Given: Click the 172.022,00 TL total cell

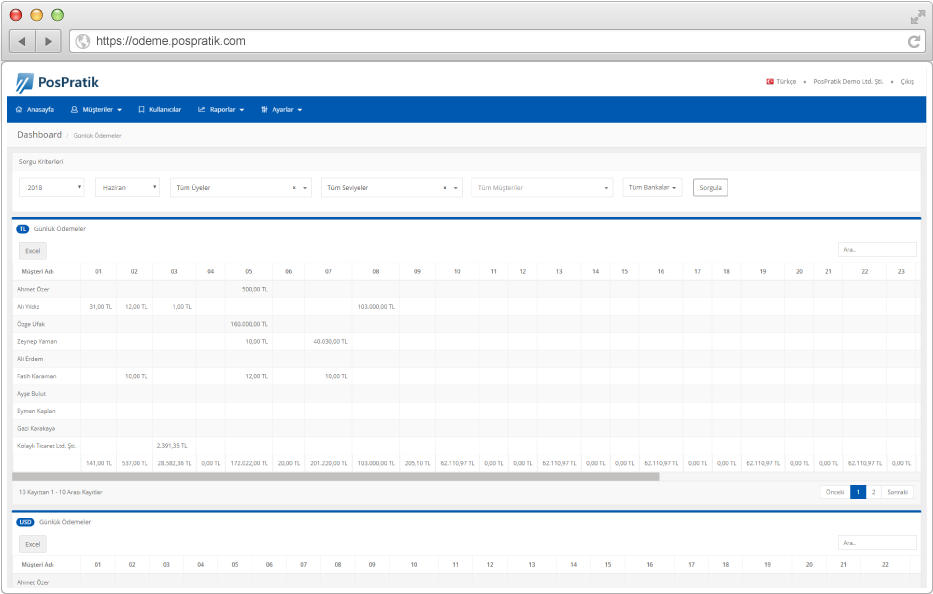Looking at the screenshot, I should click(x=249, y=463).
